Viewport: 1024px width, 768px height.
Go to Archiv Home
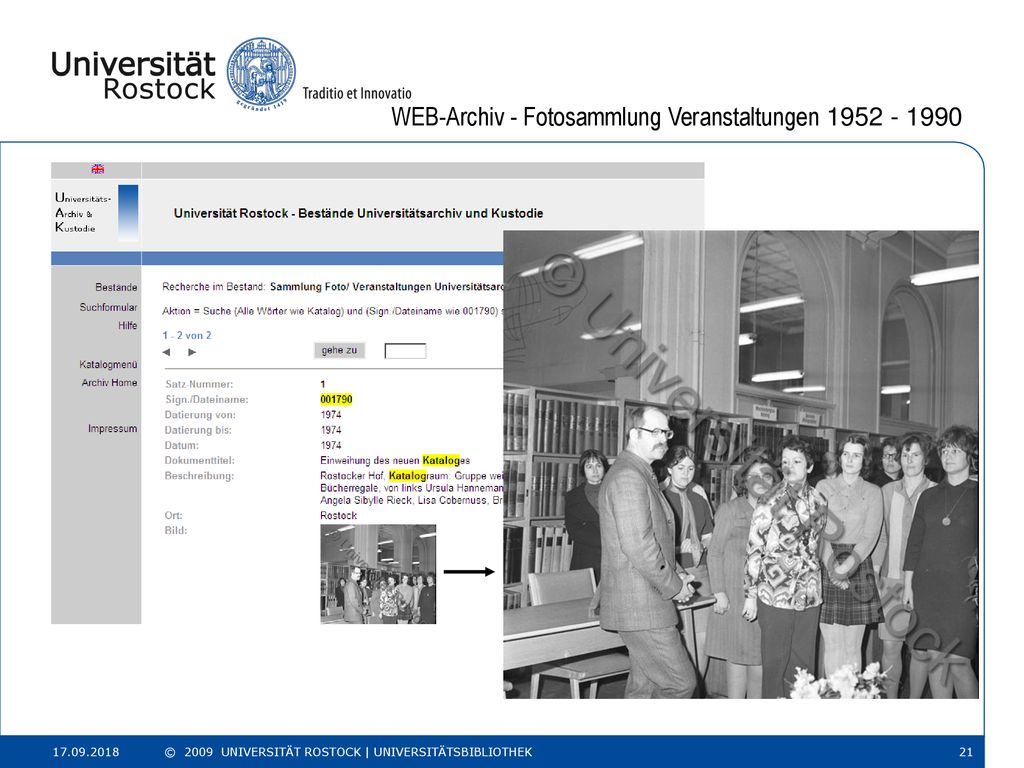pyautogui.click(x=110, y=383)
